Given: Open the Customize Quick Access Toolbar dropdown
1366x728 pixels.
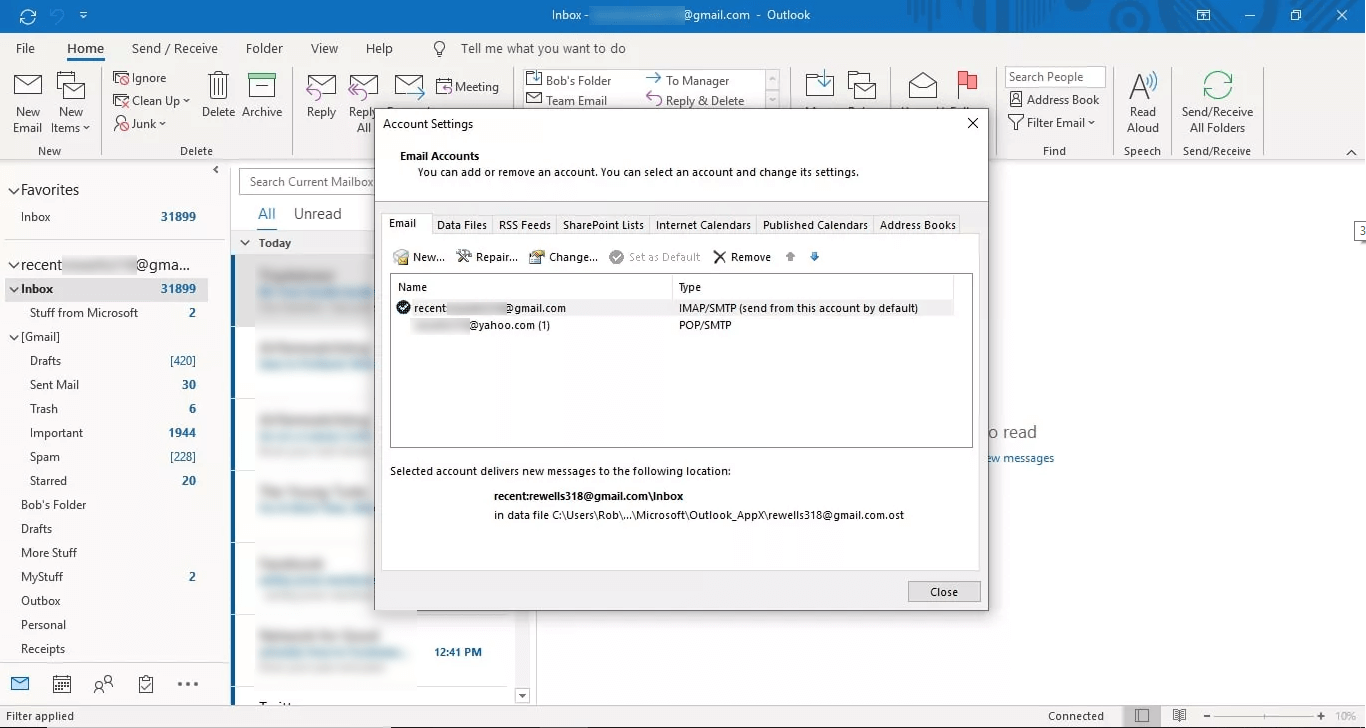Looking at the screenshot, I should coord(84,15).
